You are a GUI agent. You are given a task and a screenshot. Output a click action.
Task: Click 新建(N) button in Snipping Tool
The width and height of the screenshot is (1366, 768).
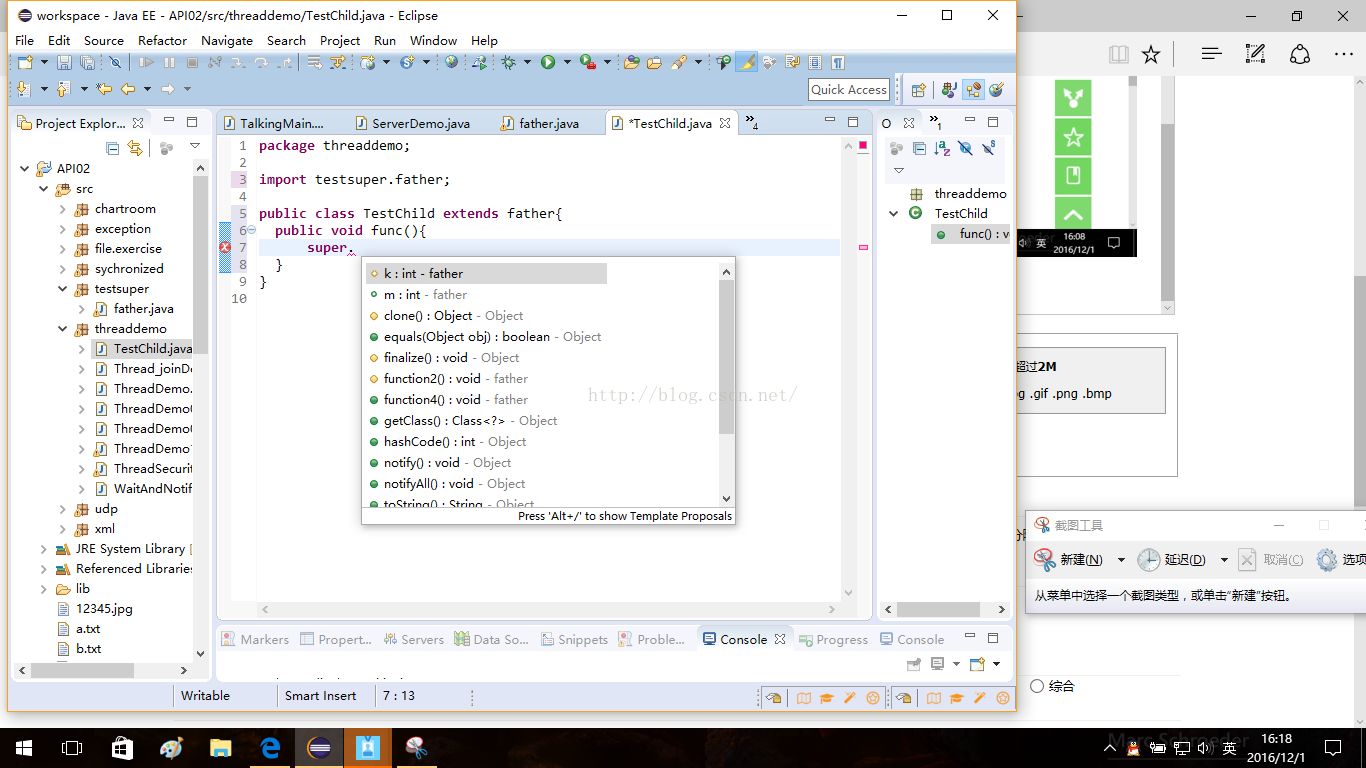[x=1069, y=559]
